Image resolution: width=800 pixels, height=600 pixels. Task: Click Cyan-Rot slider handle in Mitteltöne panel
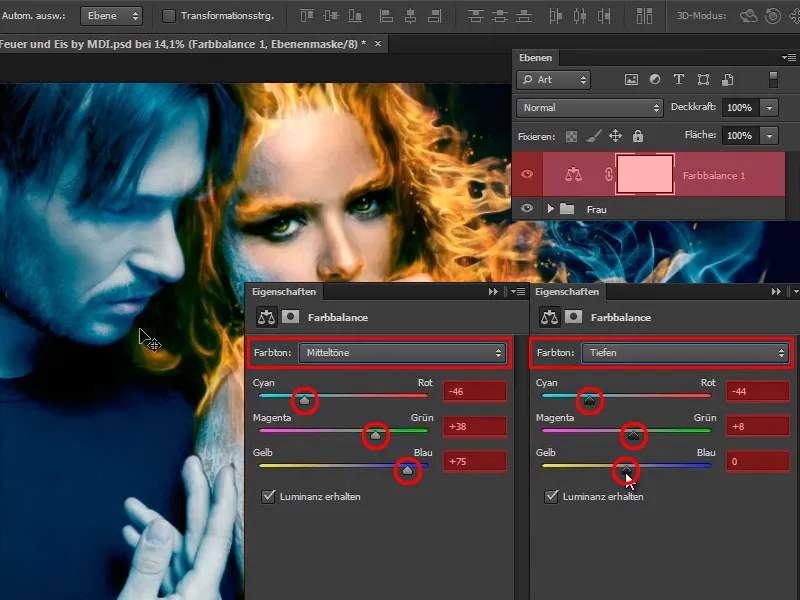(304, 400)
